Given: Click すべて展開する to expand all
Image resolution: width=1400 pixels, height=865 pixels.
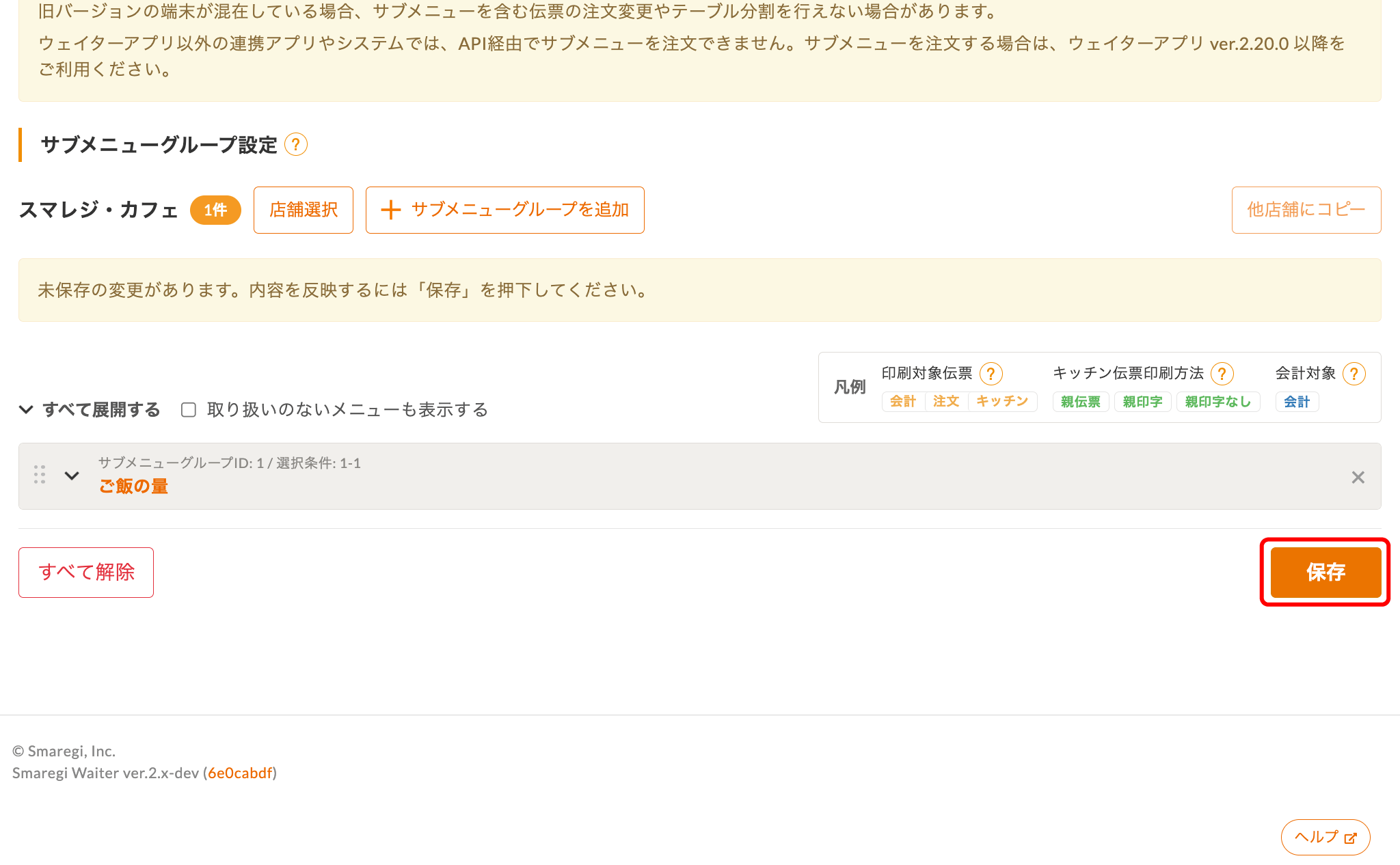Looking at the screenshot, I should pos(90,409).
